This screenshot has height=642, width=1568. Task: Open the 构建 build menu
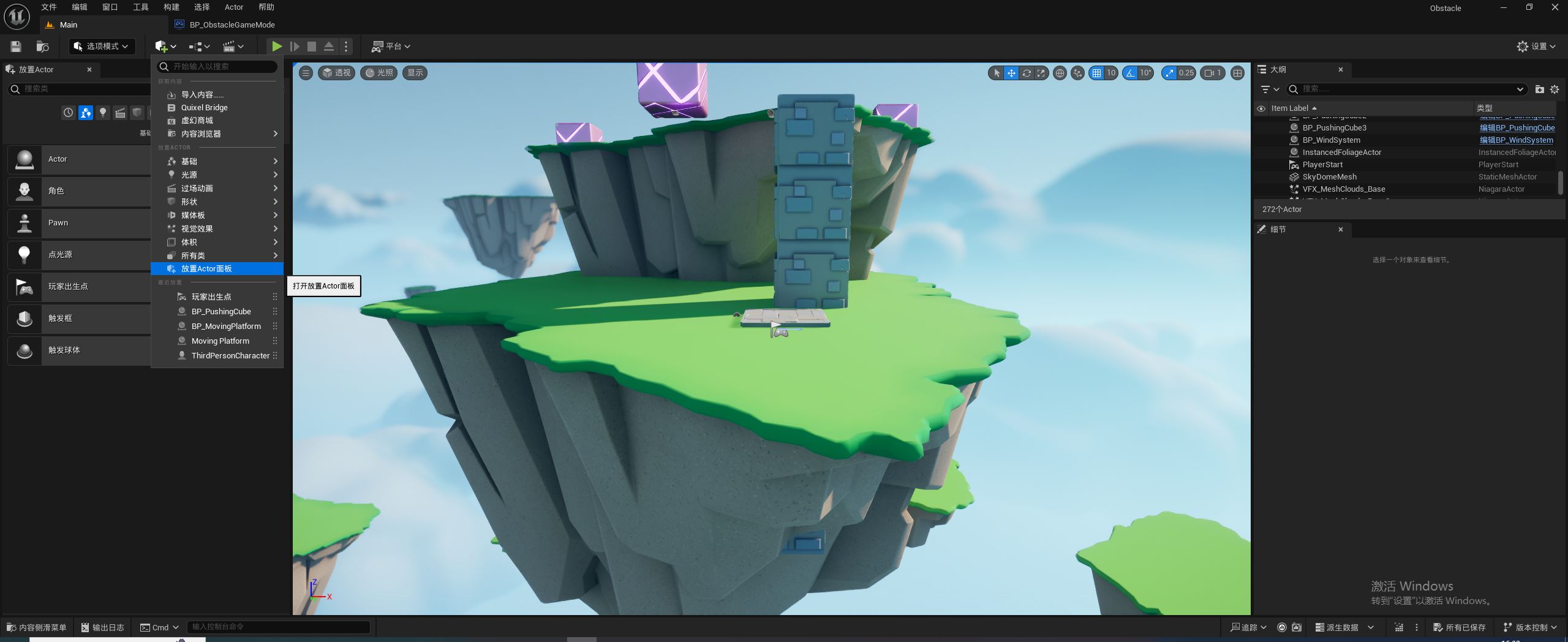[171, 7]
